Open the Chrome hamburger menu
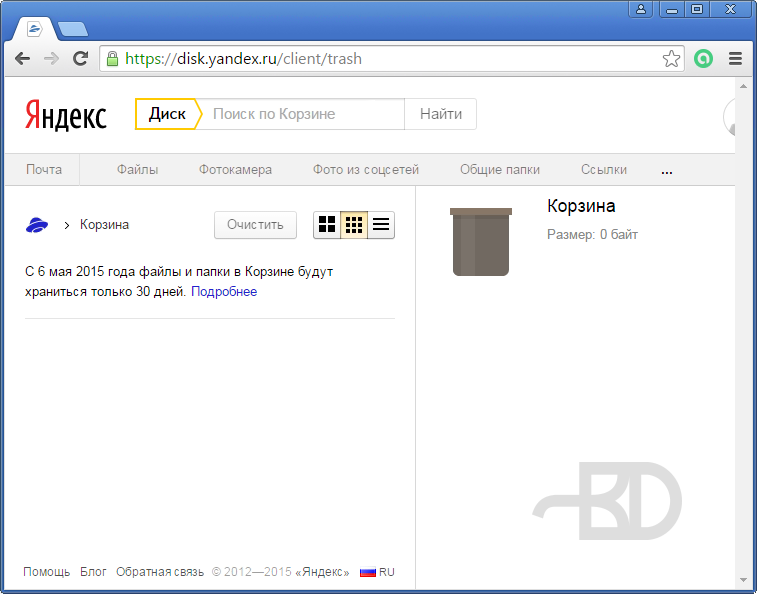 pos(735,58)
